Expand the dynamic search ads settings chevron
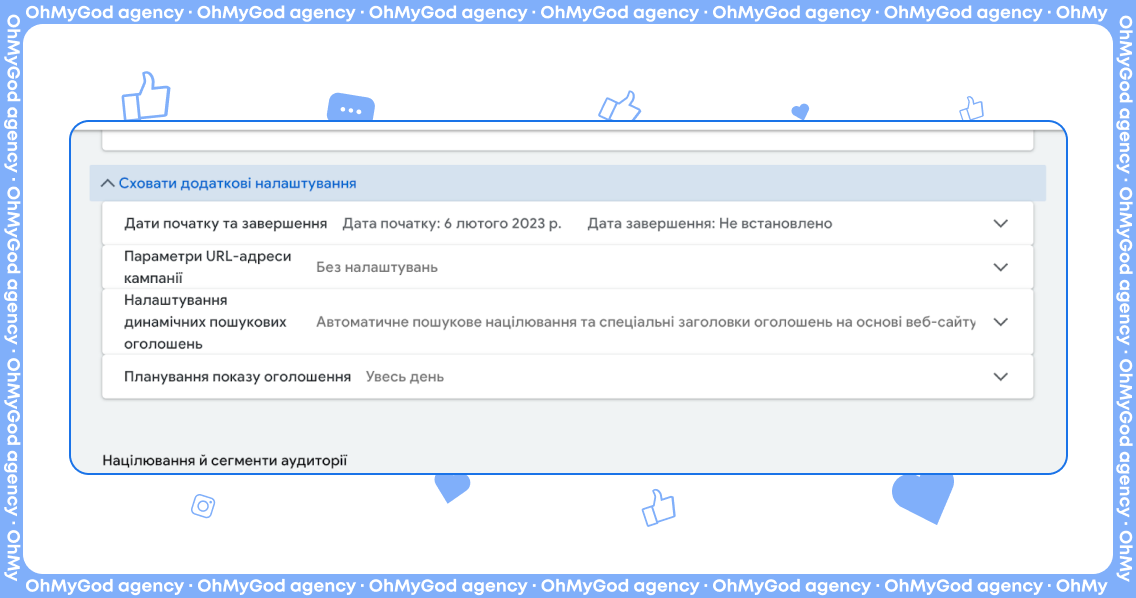This screenshot has width=1136, height=598. click(1000, 322)
